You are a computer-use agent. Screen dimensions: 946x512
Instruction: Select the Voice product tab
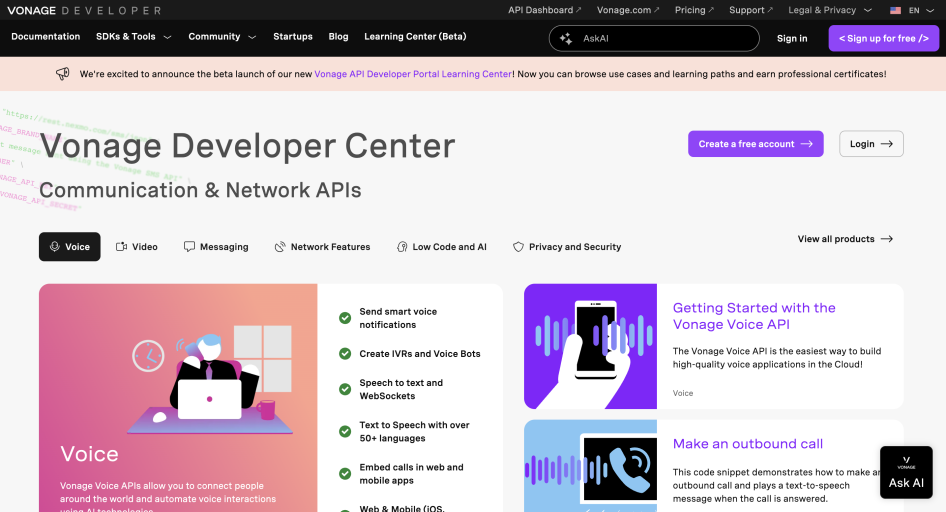pos(69,247)
